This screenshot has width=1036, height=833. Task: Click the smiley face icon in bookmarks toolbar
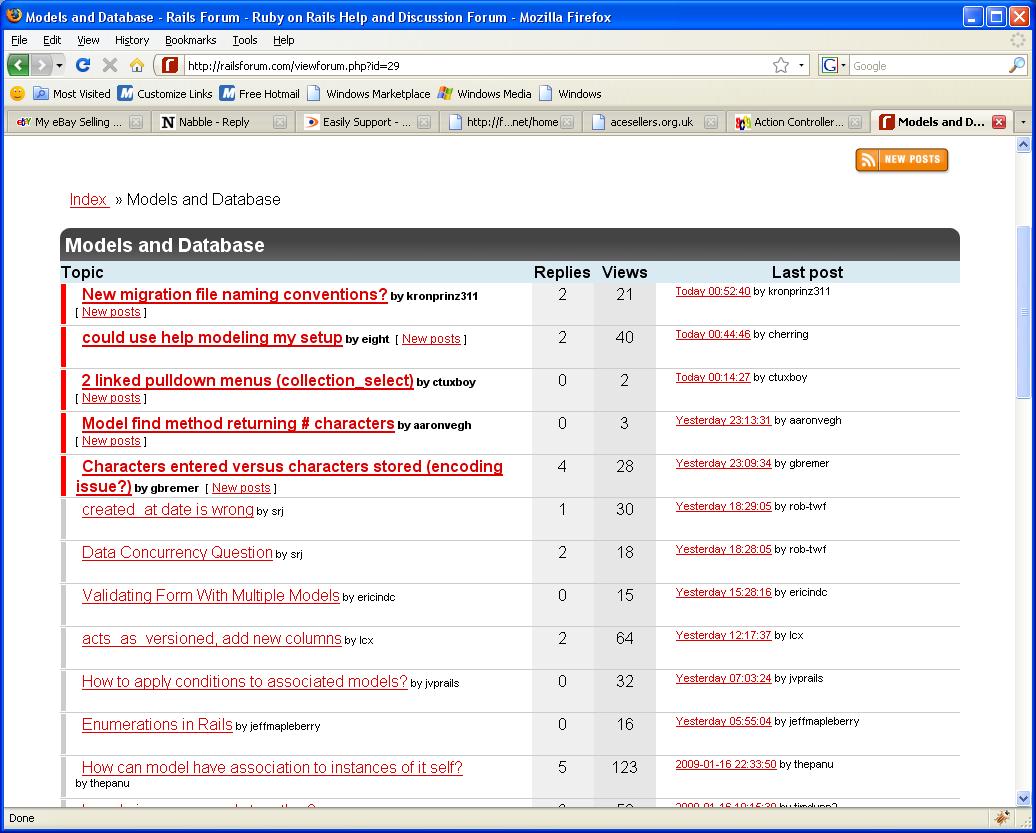click(x=17, y=93)
